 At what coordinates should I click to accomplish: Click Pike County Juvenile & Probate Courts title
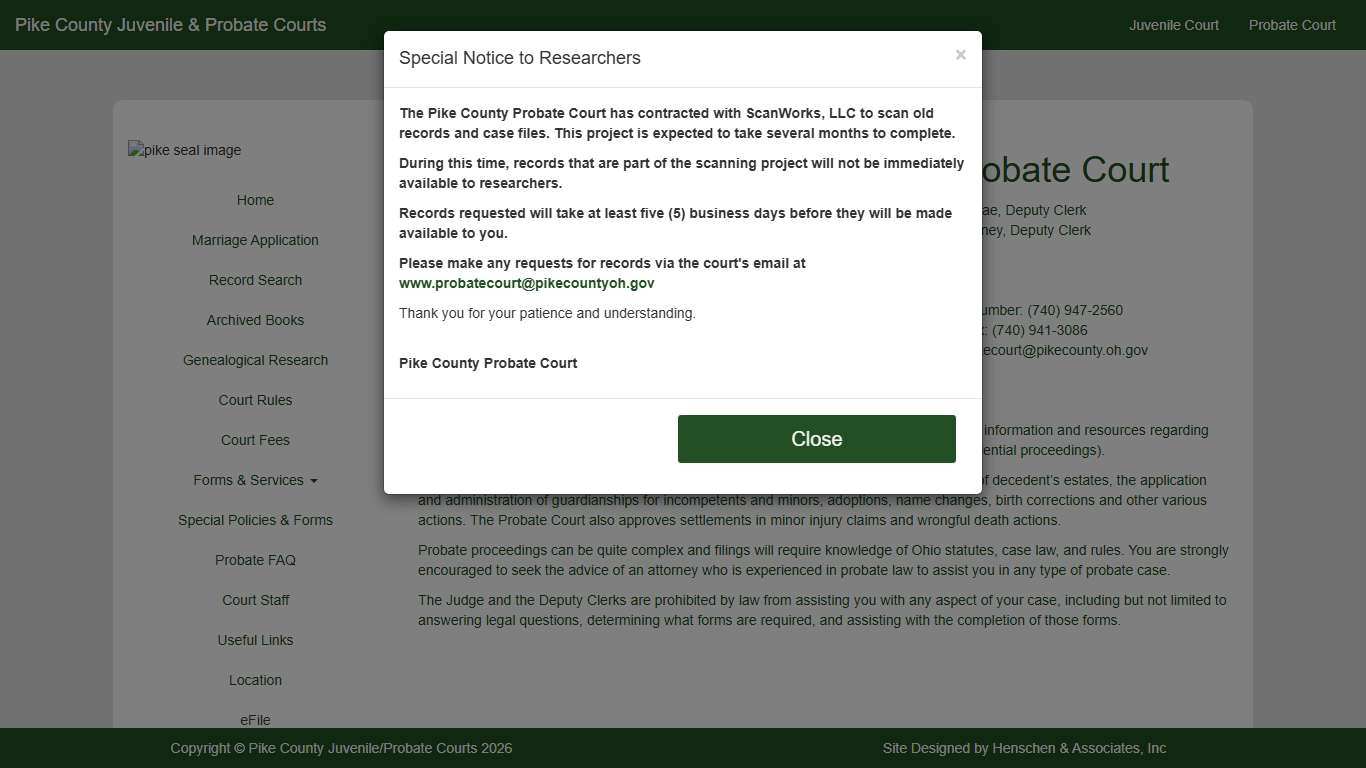(170, 25)
